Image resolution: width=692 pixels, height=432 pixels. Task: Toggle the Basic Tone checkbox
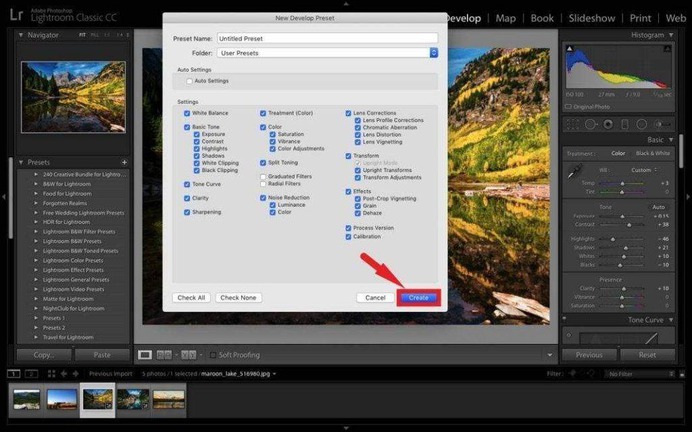[x=187, y=127]
